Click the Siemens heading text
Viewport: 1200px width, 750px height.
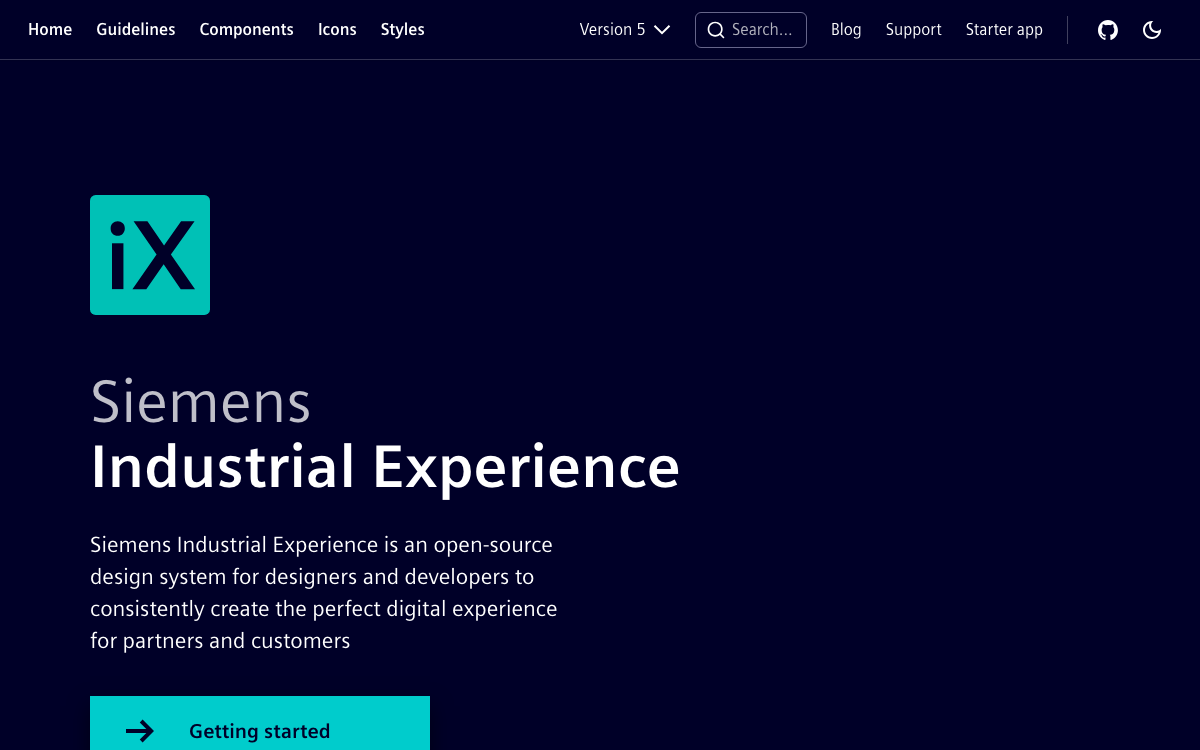201,401
